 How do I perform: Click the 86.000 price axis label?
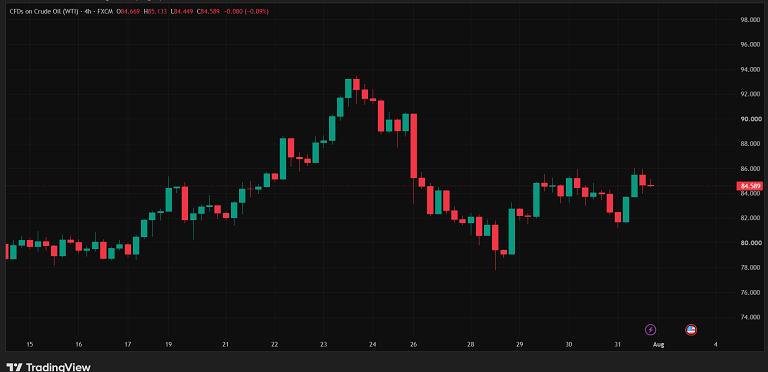(750, 168)
